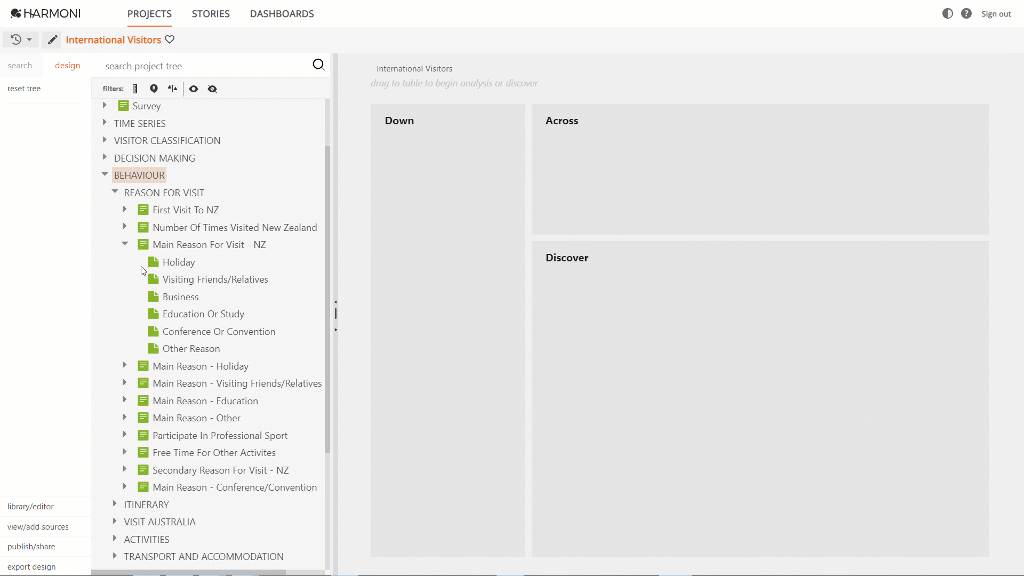Open the history dropdown arrow
The width and height of the screenshot is (1024, 576).
pos(29,40)
